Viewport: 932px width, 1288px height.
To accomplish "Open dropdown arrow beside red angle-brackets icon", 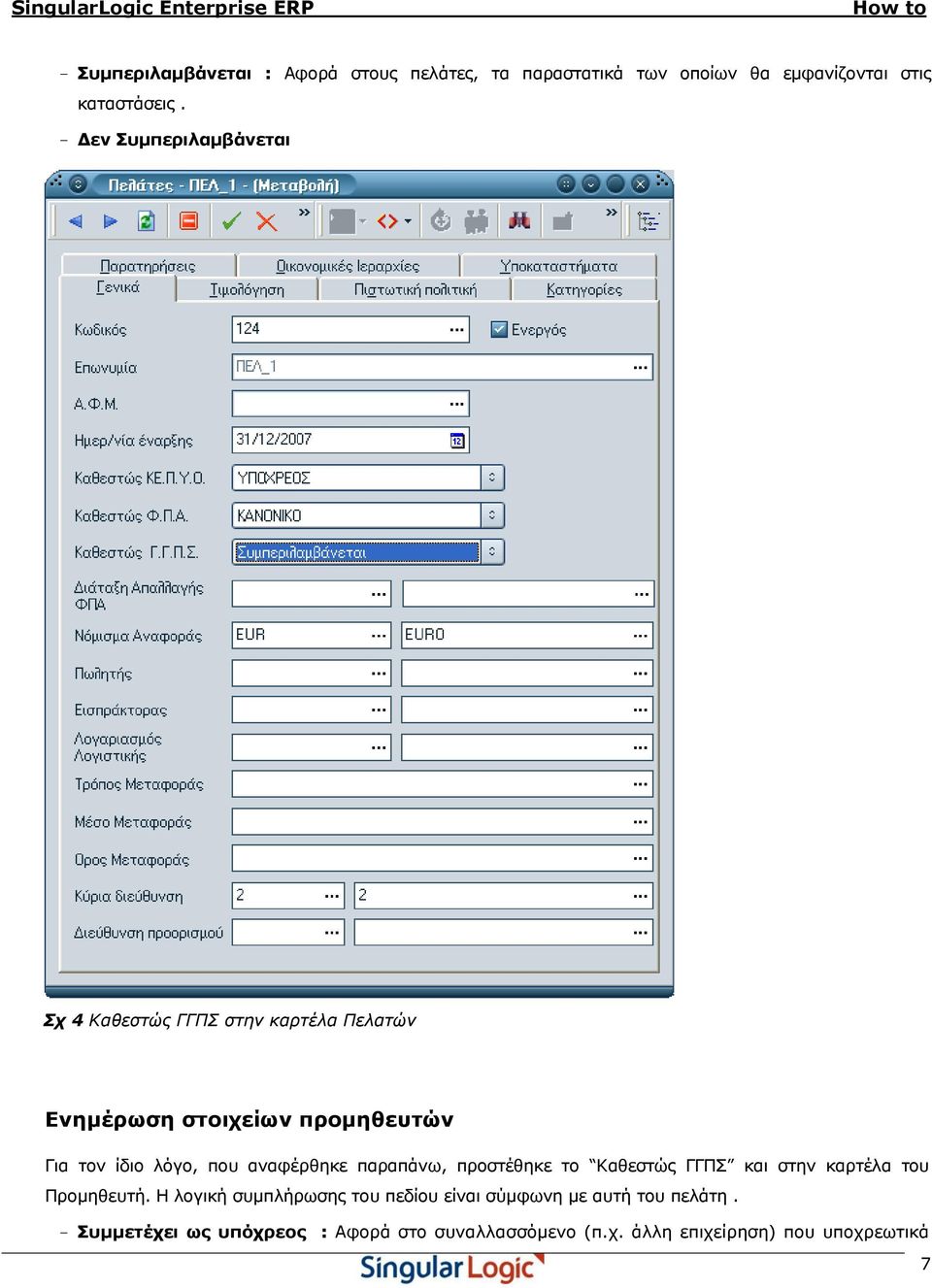I will [x=408, y=221].
